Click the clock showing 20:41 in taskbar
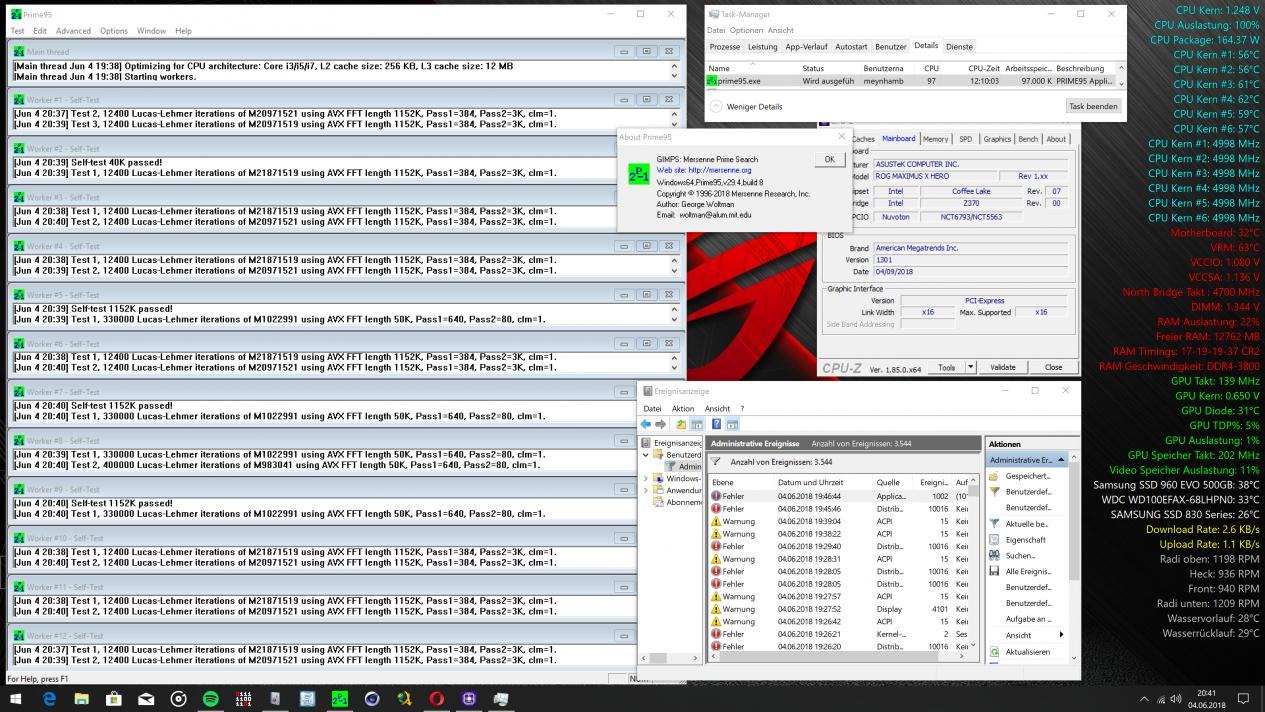Viewport: 1265px width, 712px height. coord(1207,698)
